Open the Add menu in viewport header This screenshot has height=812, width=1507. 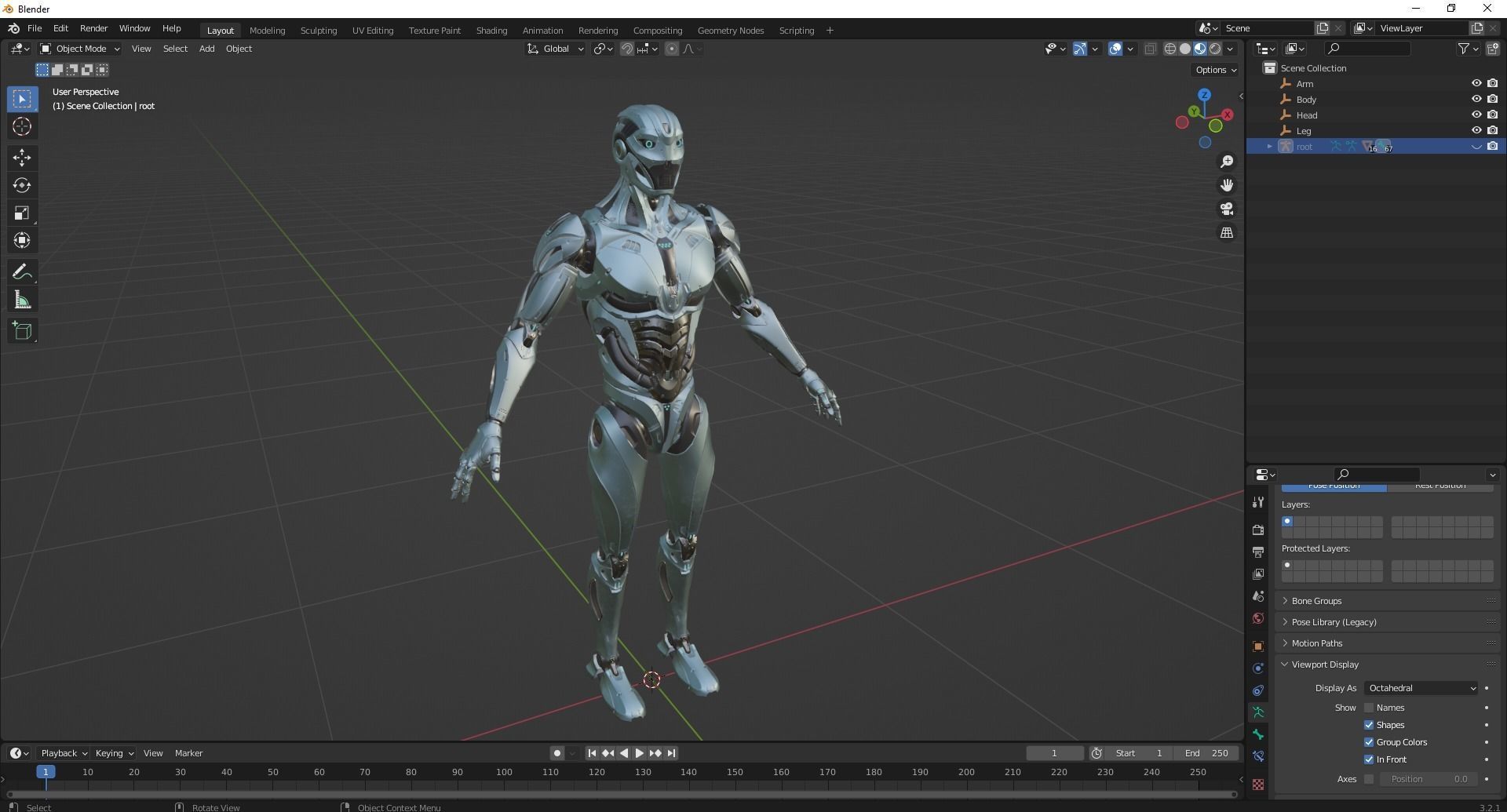point(206,49)
